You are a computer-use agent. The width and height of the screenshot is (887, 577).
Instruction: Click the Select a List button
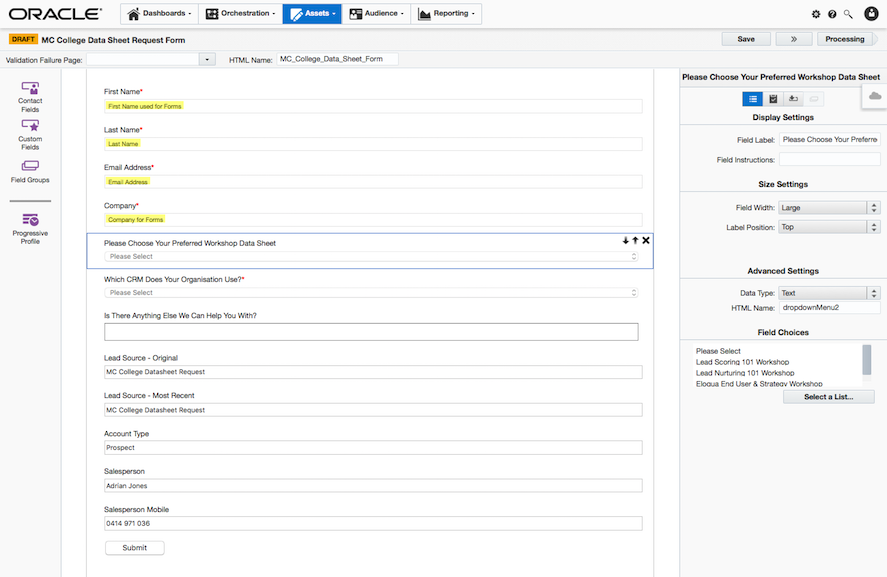pyautogui.click(x=828, y=397)
